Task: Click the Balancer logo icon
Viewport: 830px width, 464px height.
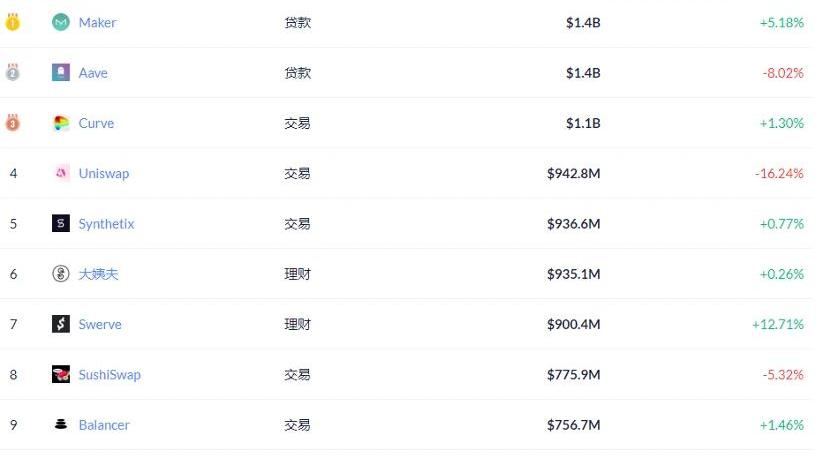Action: tap(61, 425)
